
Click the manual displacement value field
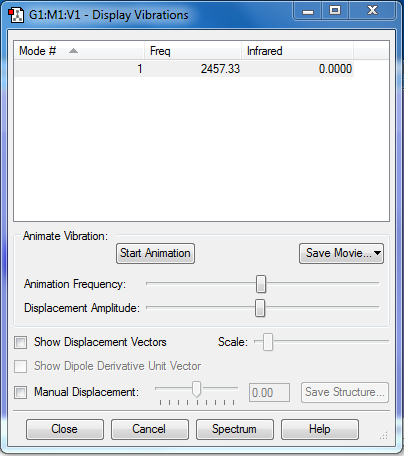tap(269, 393)
